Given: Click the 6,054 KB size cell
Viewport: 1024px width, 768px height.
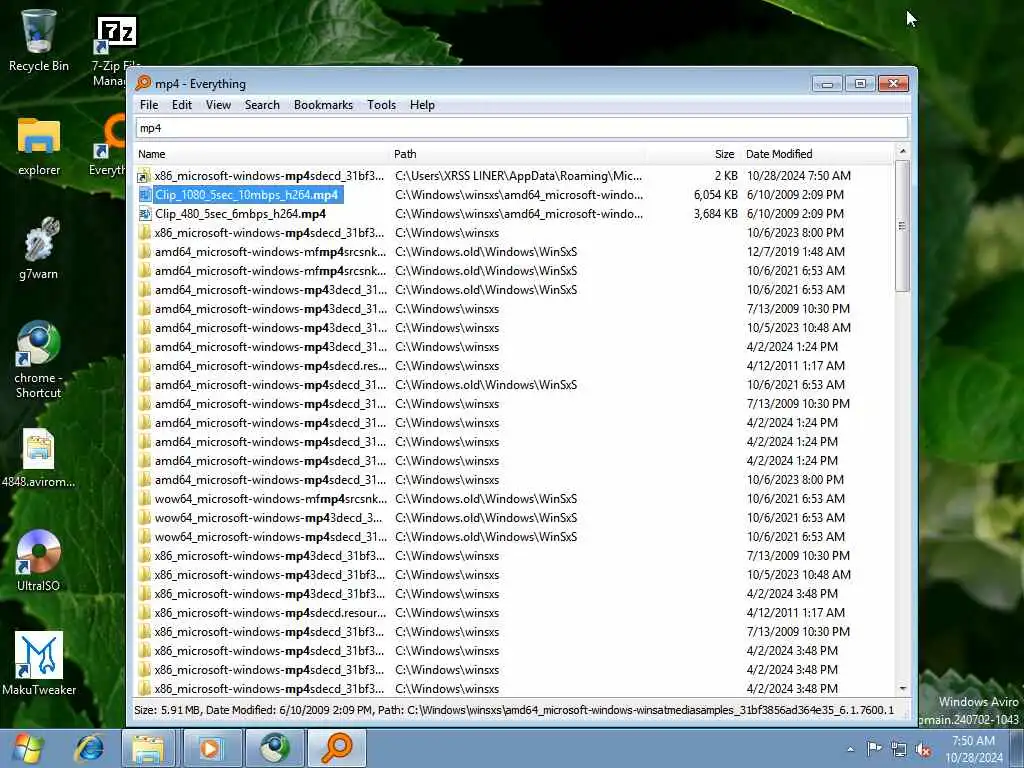Looking at the screenshot, I should (716, 195).
